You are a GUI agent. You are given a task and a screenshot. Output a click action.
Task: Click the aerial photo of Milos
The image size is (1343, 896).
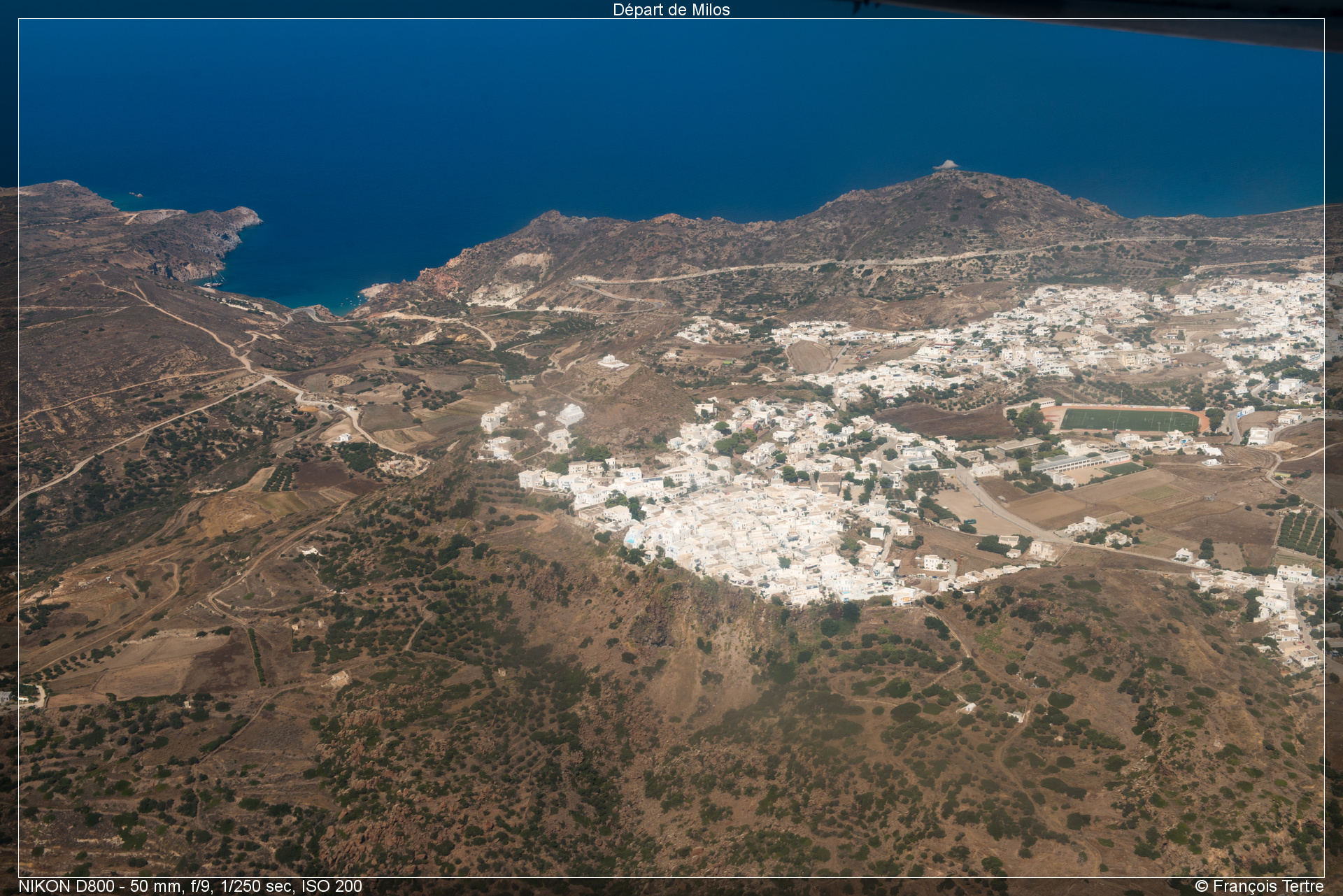671,448
